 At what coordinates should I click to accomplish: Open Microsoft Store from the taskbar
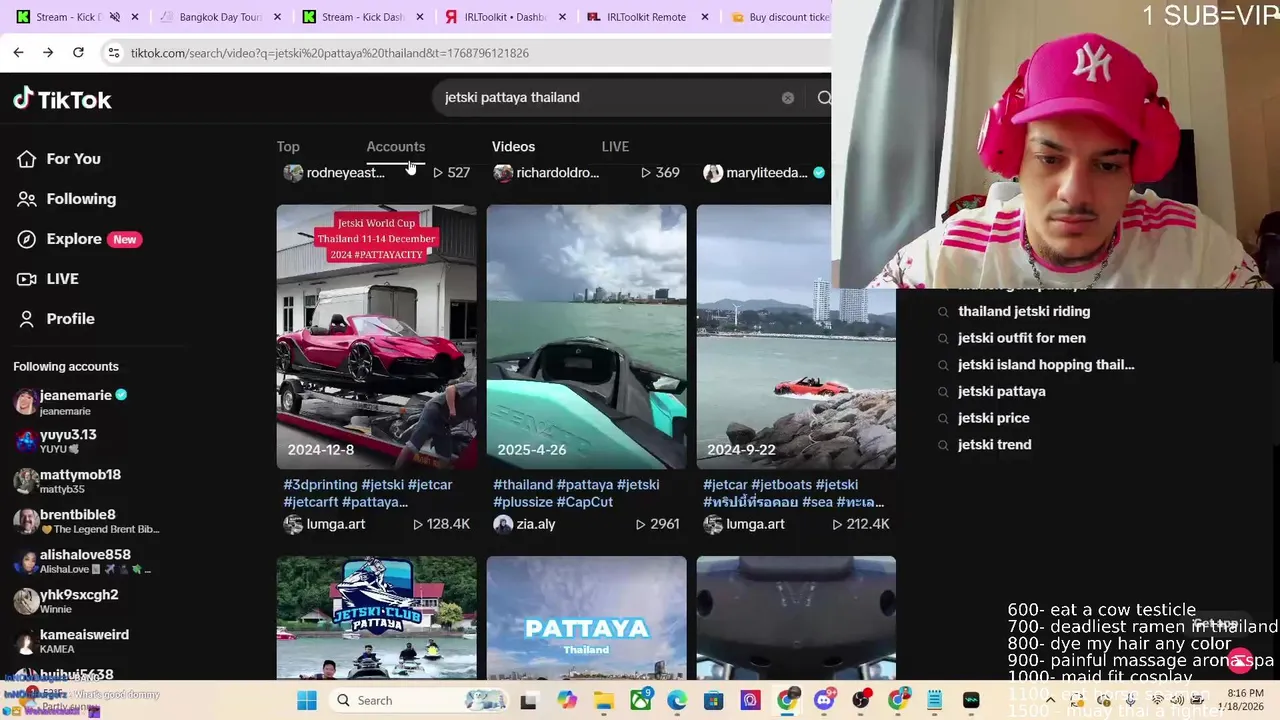[714, 700]
